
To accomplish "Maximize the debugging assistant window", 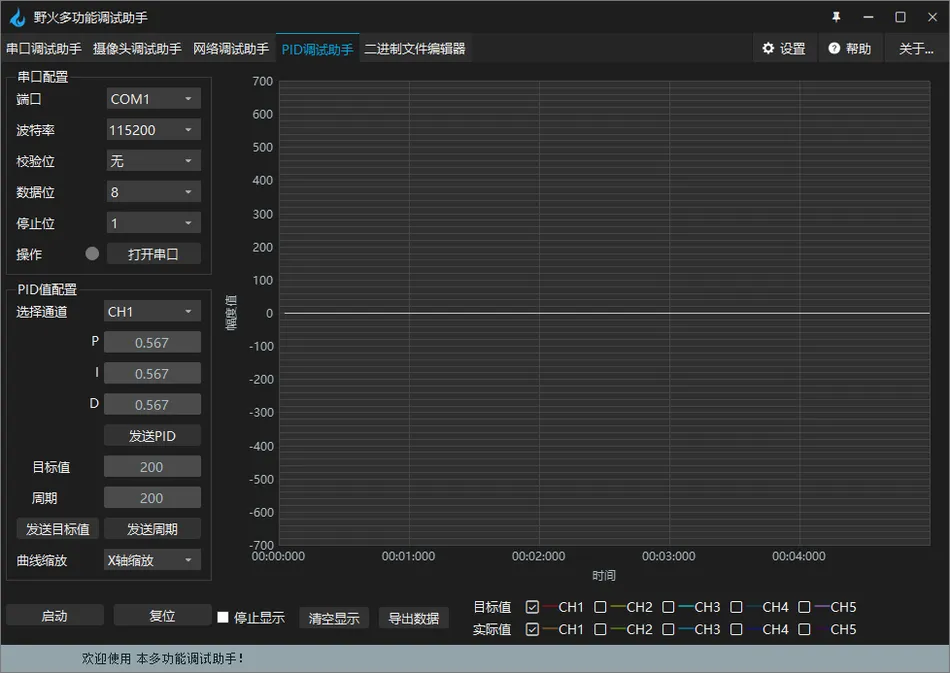I will click(x=900, y=17).
